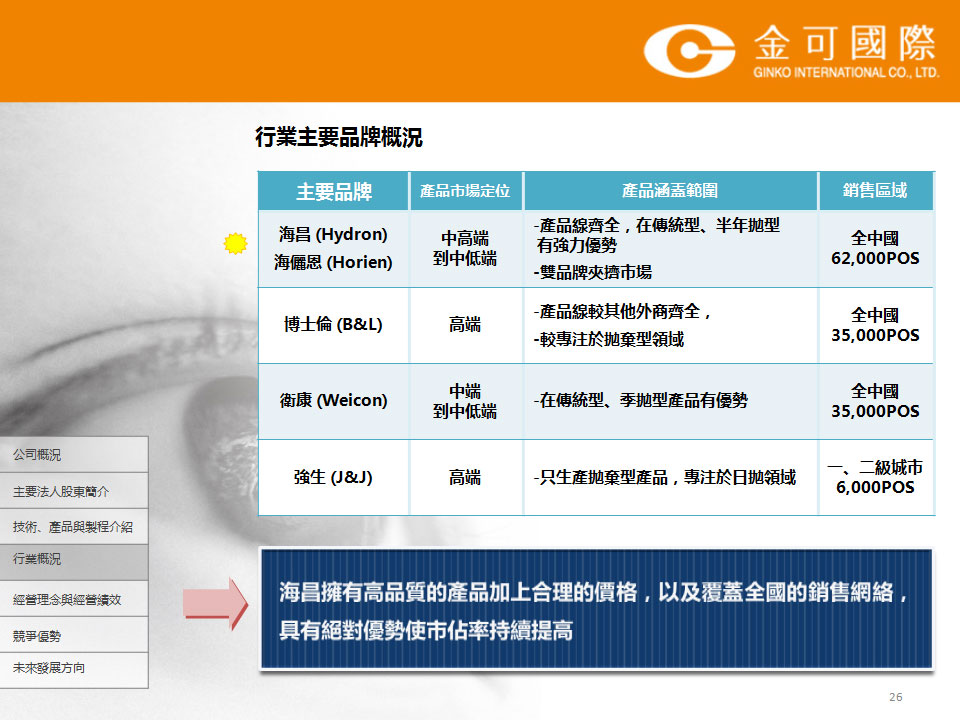Click B&L row 高端 positioning cell
The width and height of the screenshot is (960, 720).
(465, 325)
